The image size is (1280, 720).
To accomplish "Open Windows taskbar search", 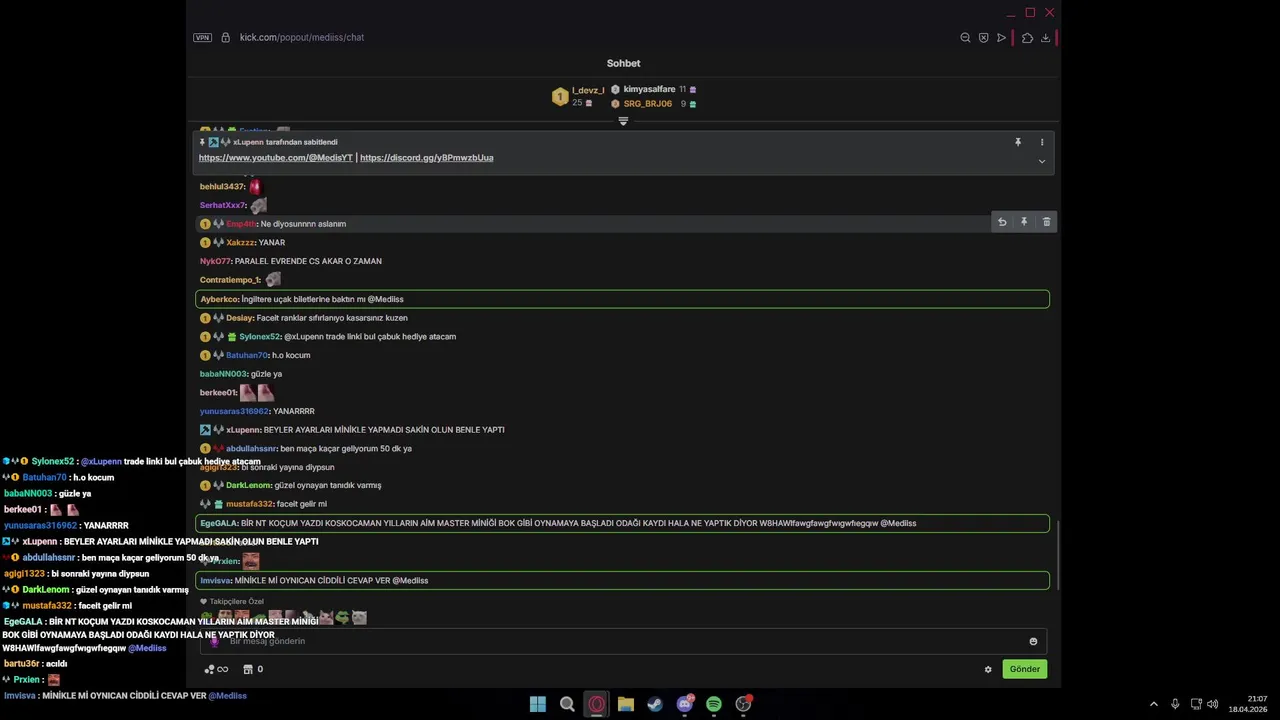I will pos(567,704).
